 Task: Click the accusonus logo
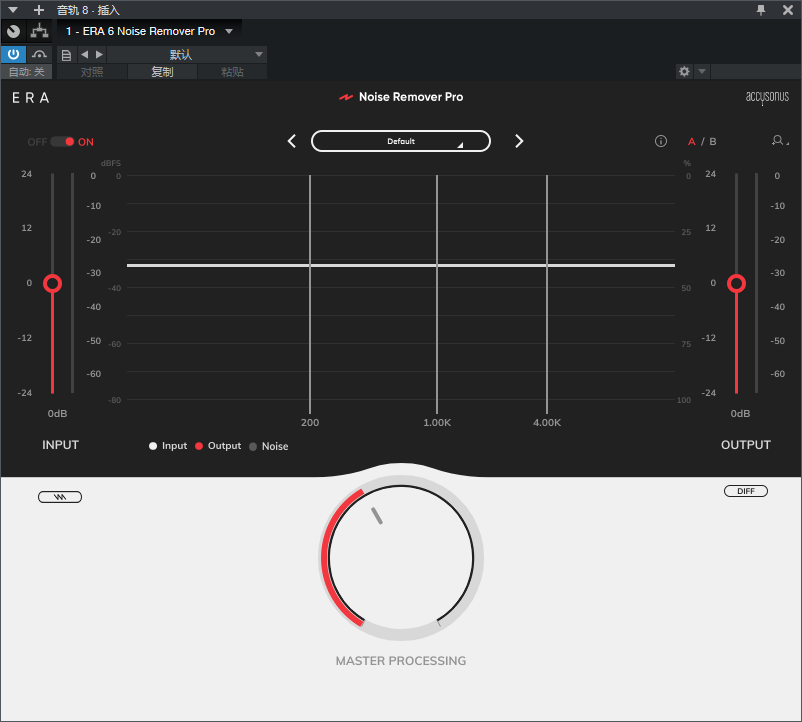pos(767,97)
